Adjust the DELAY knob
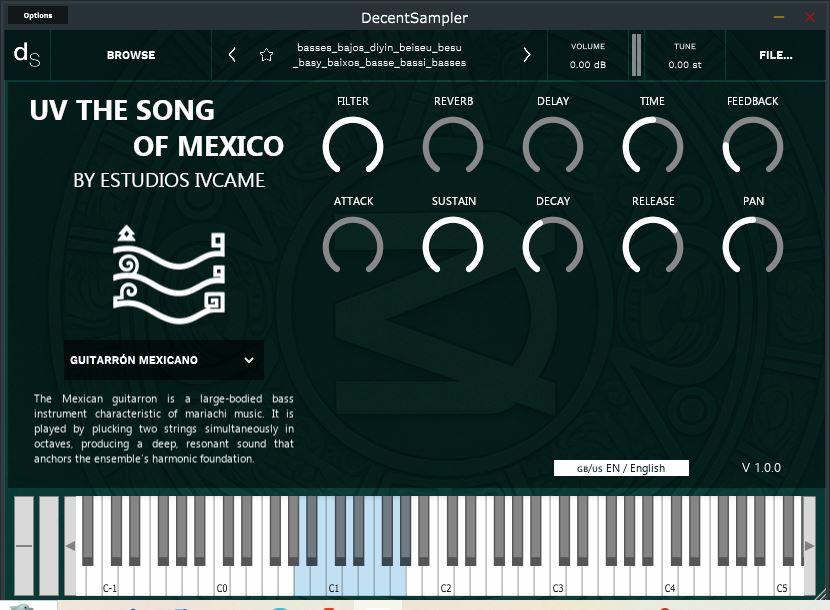Image resolution: width=830 pixels, height=610 pixels. [x=553, y=147]
